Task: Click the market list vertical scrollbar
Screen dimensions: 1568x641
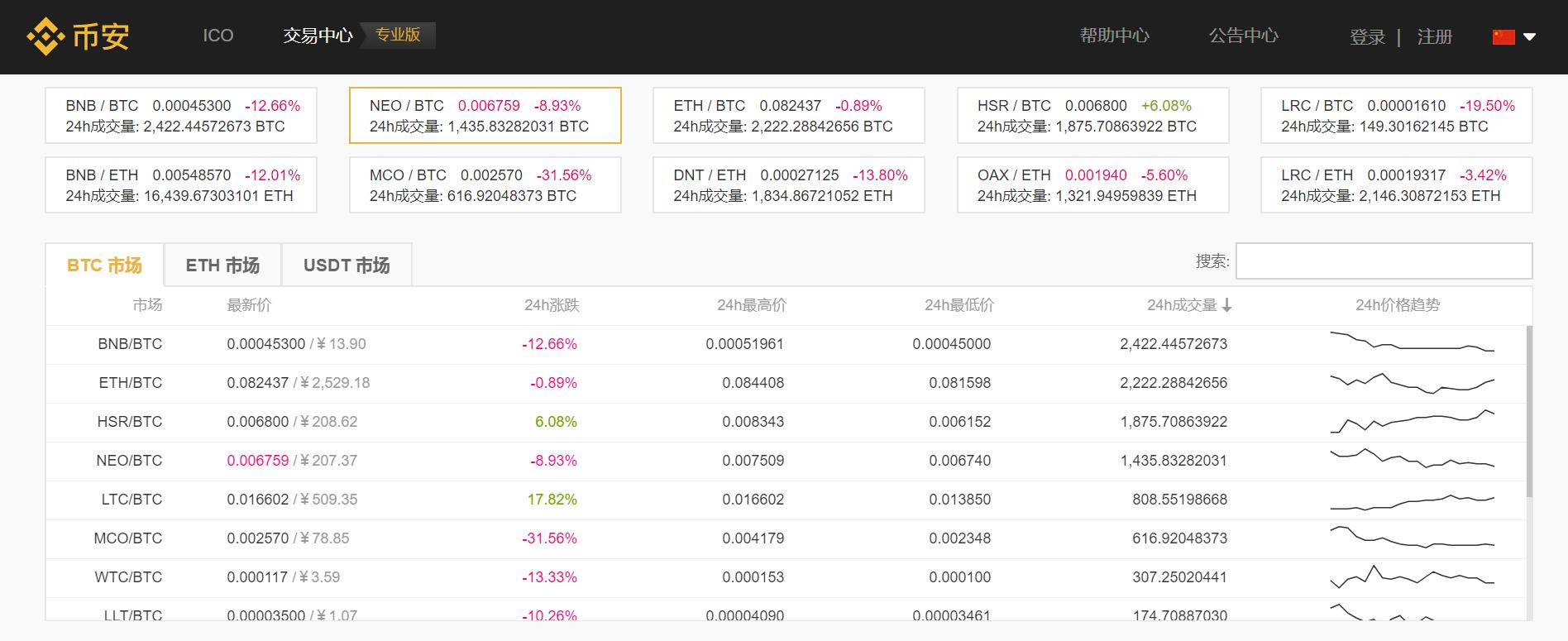Action: [1529, 411]
